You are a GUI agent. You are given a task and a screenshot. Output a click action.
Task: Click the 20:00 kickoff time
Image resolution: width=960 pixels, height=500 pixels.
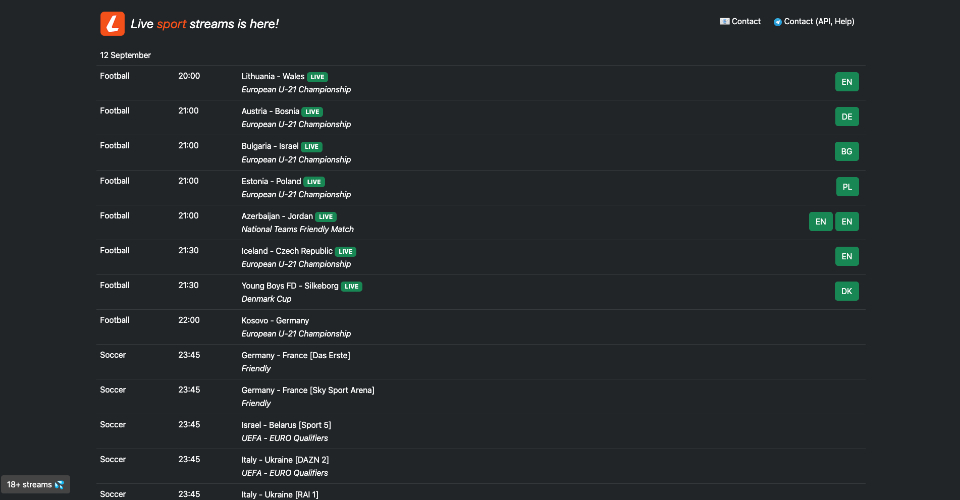[189, 76]
